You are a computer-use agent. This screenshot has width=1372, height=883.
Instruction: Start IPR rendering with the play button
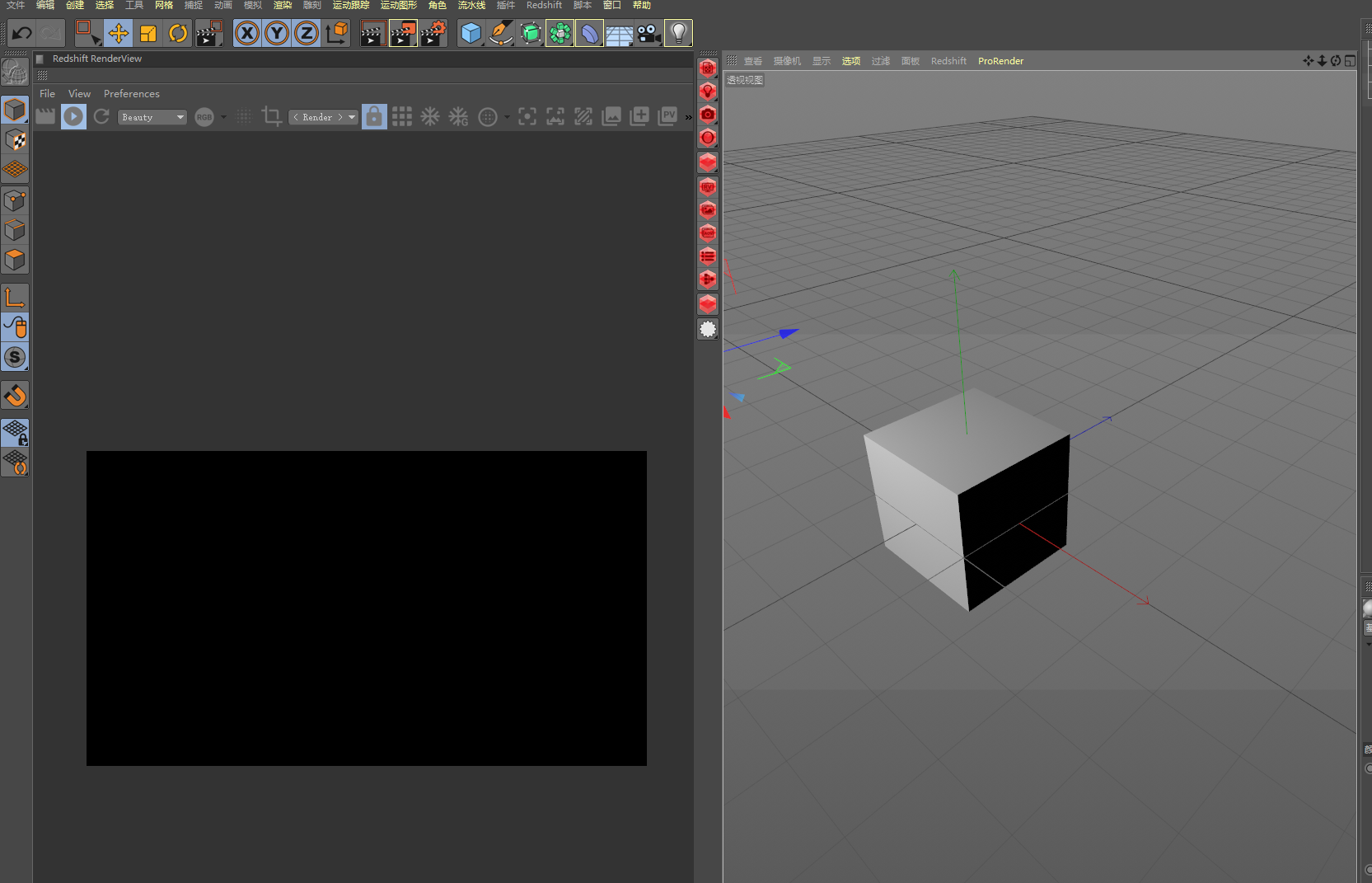73,116
